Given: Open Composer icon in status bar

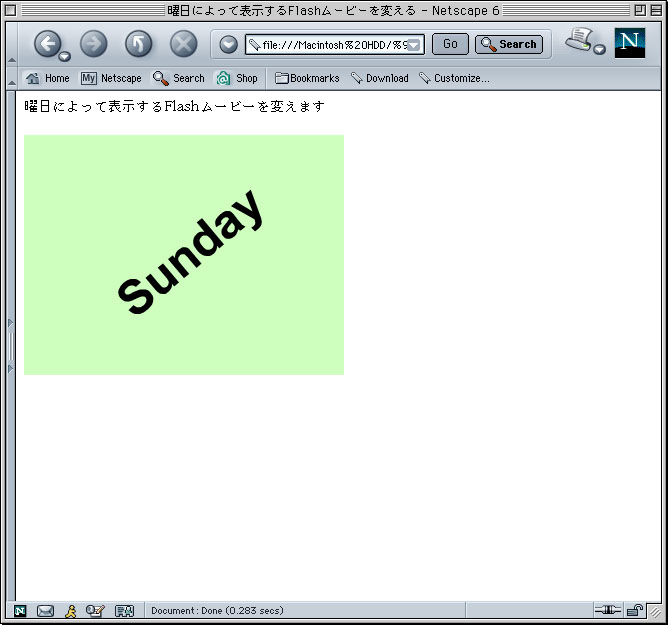Looking at the screenshot, I should [x=95, y=611].
